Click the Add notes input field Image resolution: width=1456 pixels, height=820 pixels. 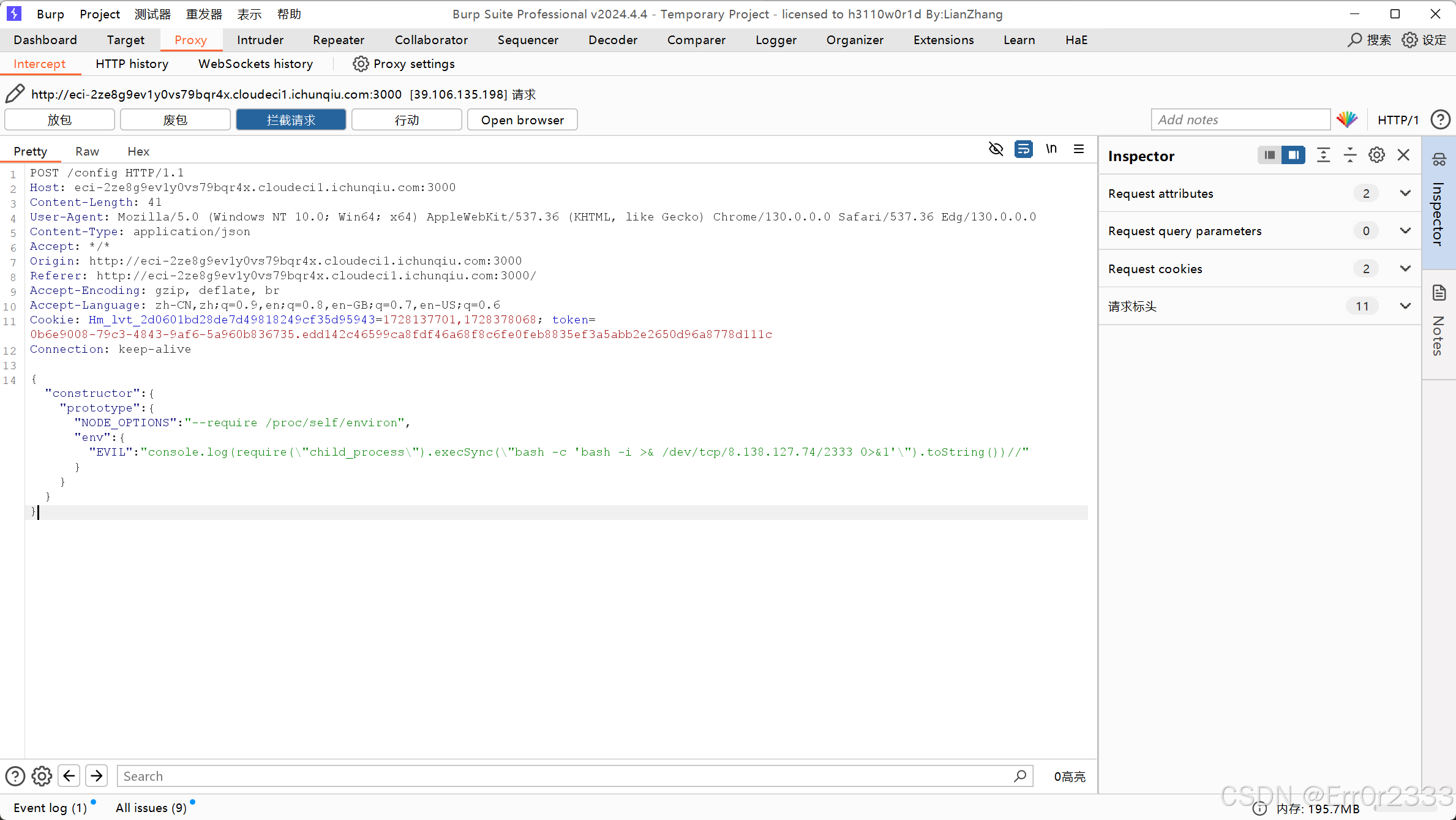point(1240,120)
